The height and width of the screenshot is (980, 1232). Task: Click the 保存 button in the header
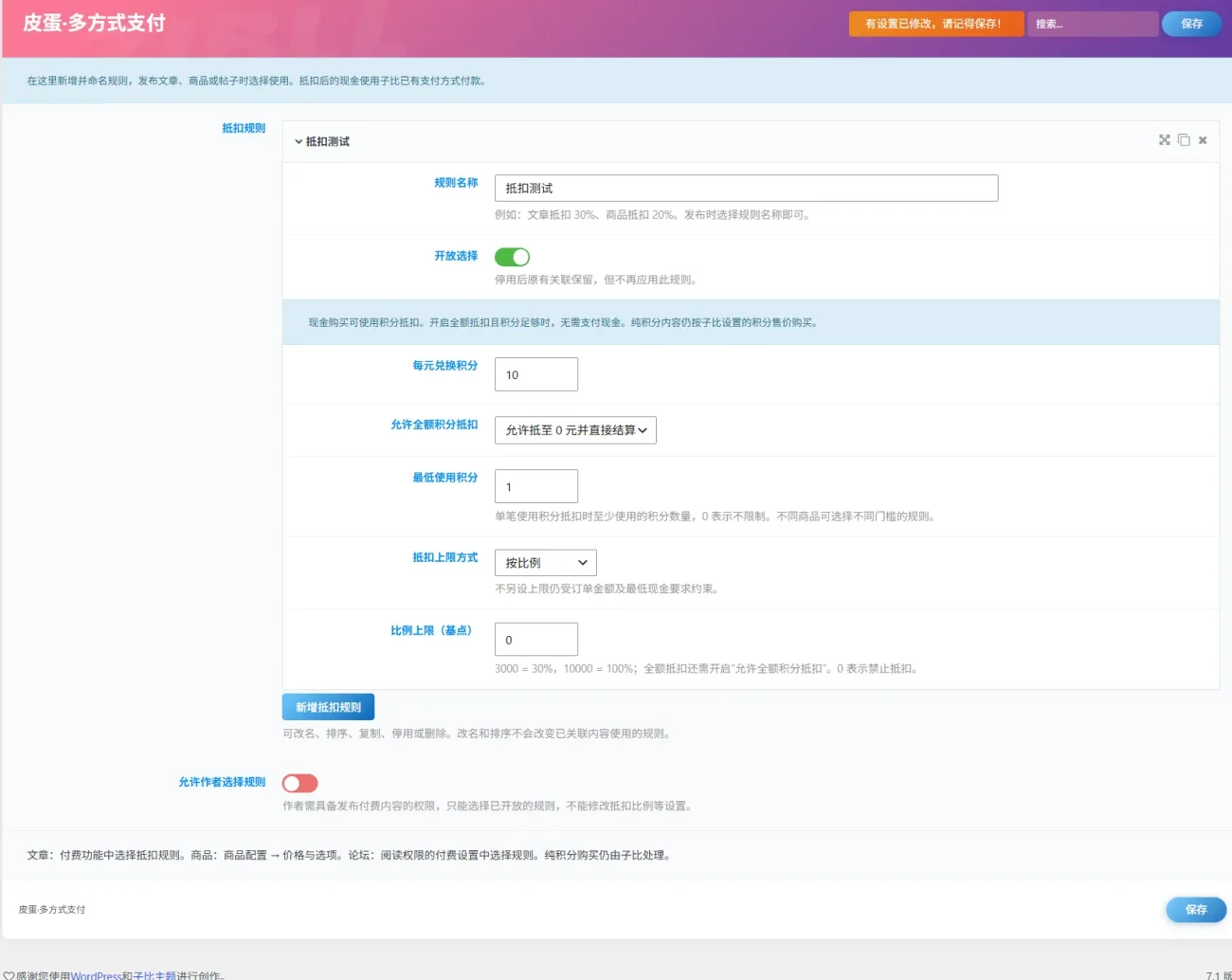pyautogui.click(x=1192, y=24)
